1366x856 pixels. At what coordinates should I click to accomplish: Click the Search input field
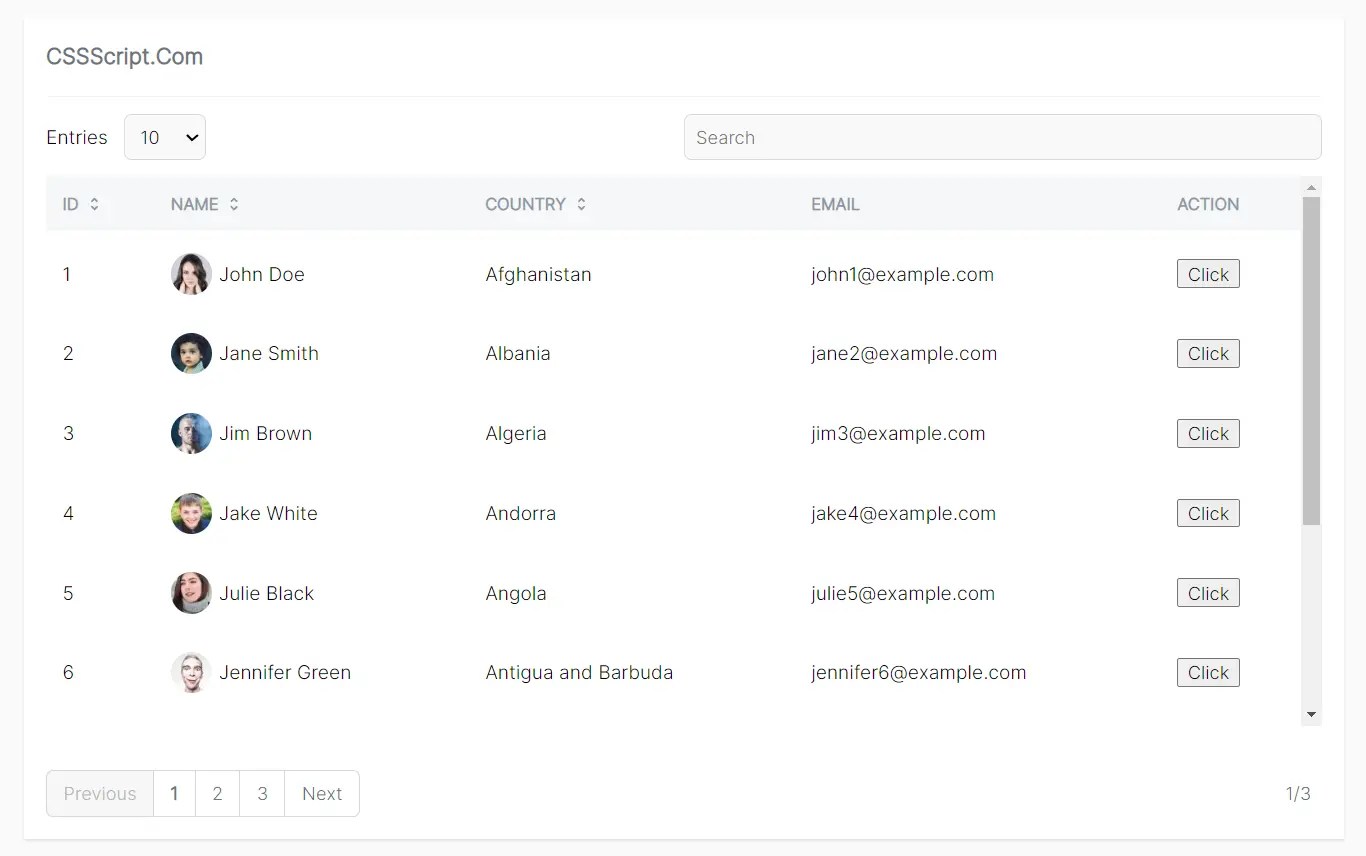[x=1003, y=137]
